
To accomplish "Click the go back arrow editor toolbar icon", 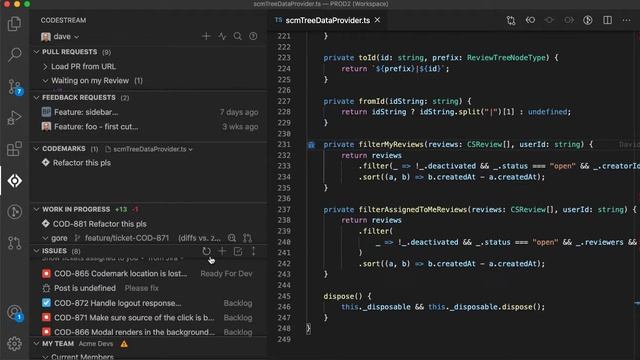I will tap(530, 20).
